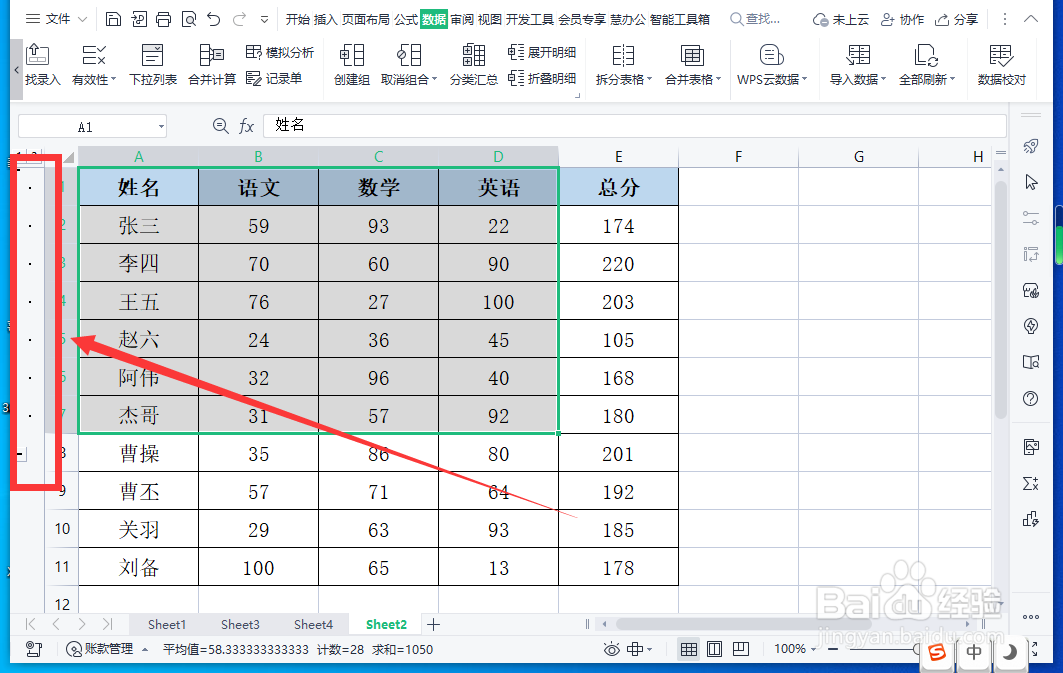The height and width of the screenshot is (673, 1063).
Task: Click the Undo arrow icon
Action: 214,19
